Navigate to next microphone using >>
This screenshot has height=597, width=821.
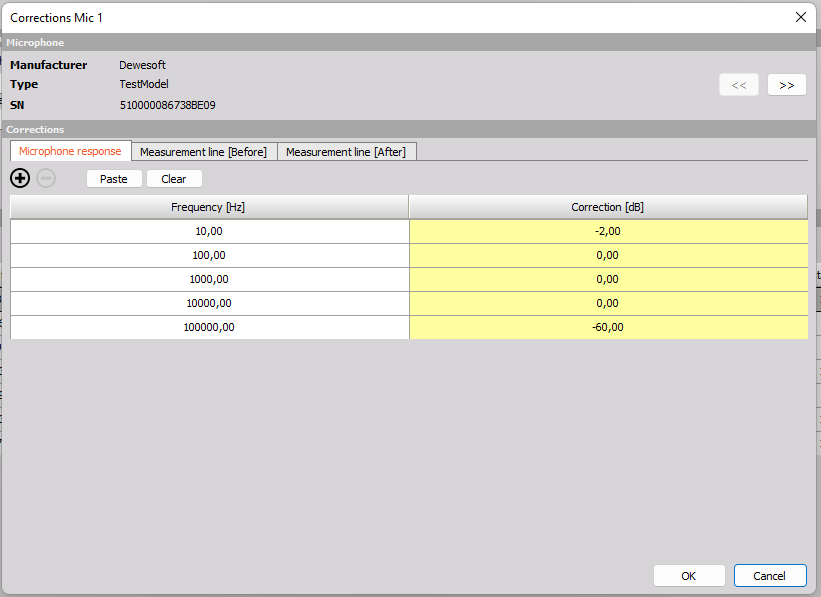pos(786,84)
